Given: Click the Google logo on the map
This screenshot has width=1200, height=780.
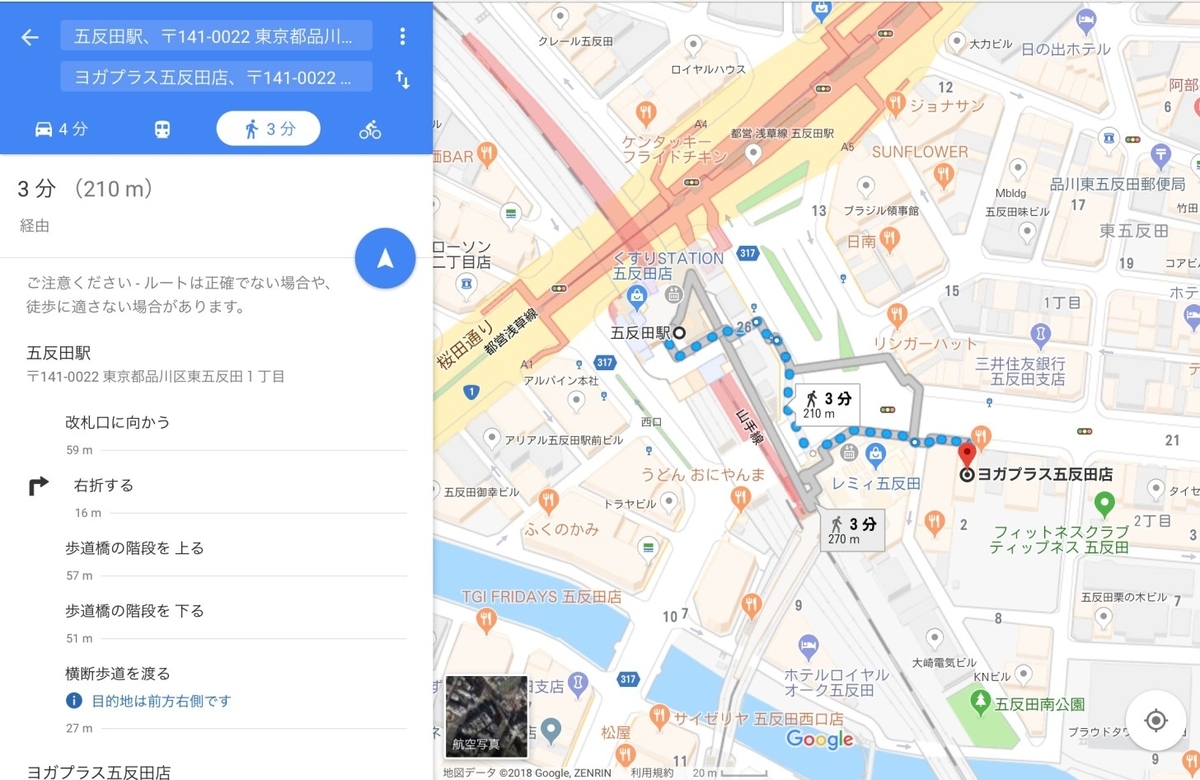Looking at the screenshot, I should pos(819,739).
